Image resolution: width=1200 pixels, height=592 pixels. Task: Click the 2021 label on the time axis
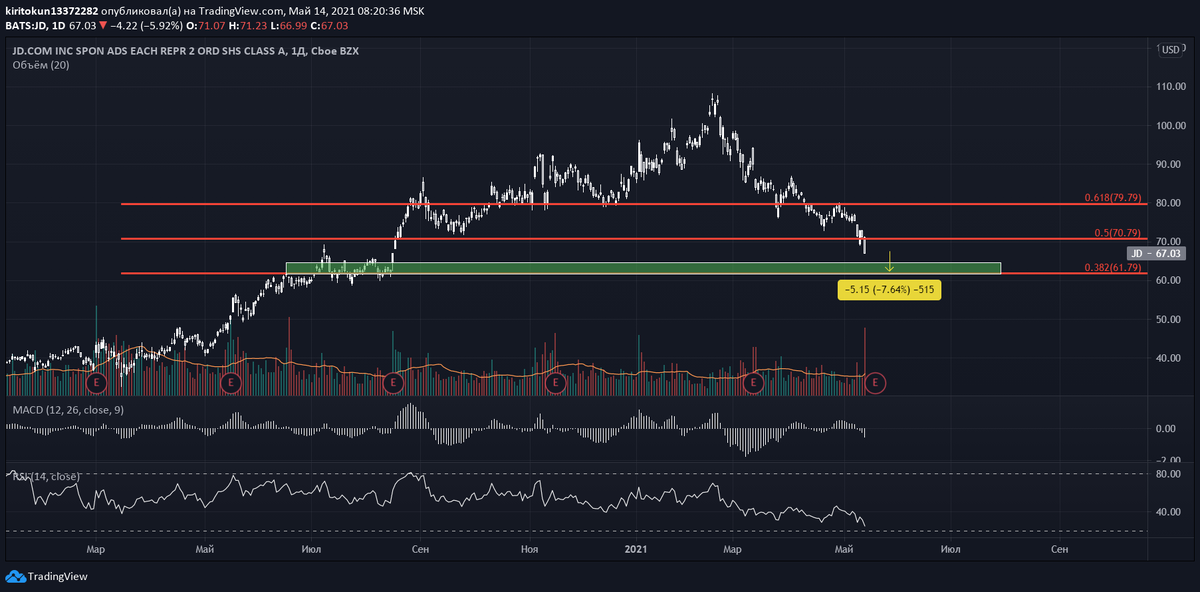[636, 549]
